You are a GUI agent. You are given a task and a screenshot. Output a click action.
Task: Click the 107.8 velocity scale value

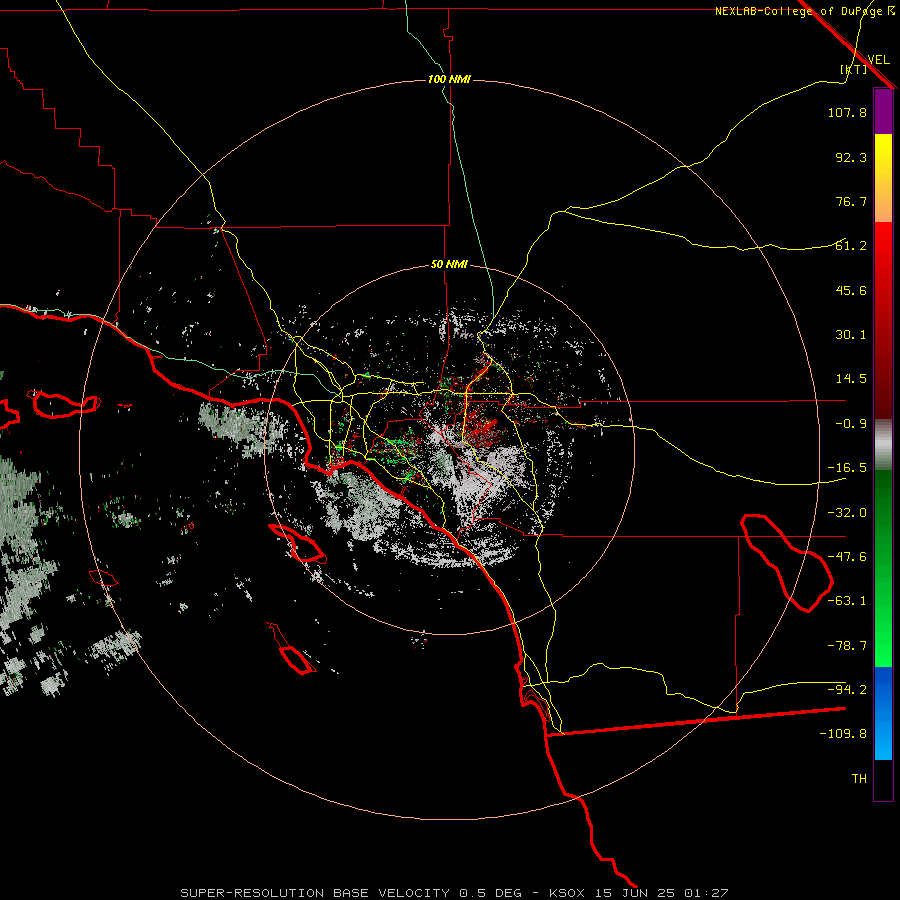point(847,112)
